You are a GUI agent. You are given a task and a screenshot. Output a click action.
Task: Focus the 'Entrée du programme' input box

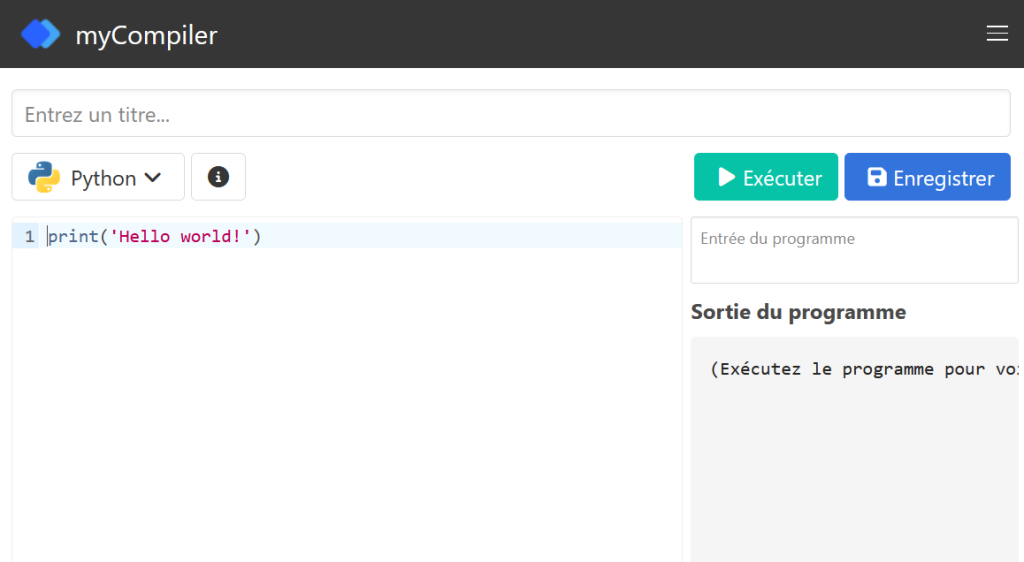[854, 251]
